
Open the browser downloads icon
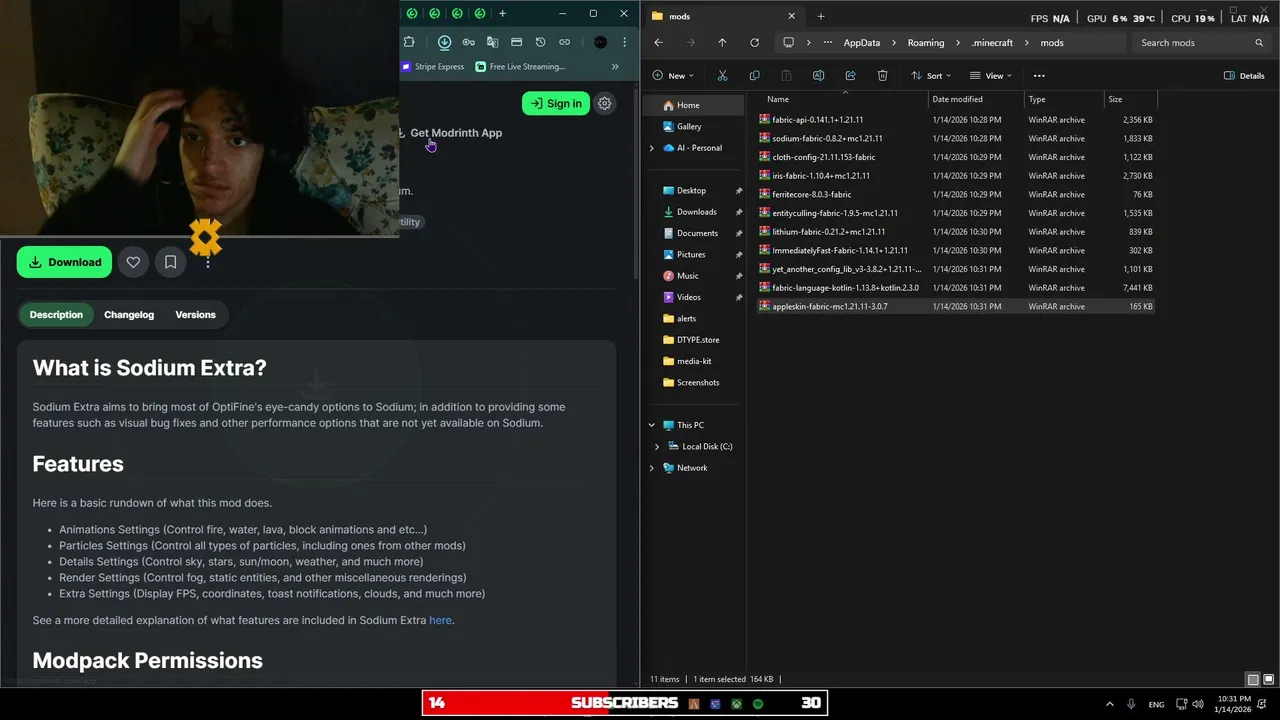444,42
